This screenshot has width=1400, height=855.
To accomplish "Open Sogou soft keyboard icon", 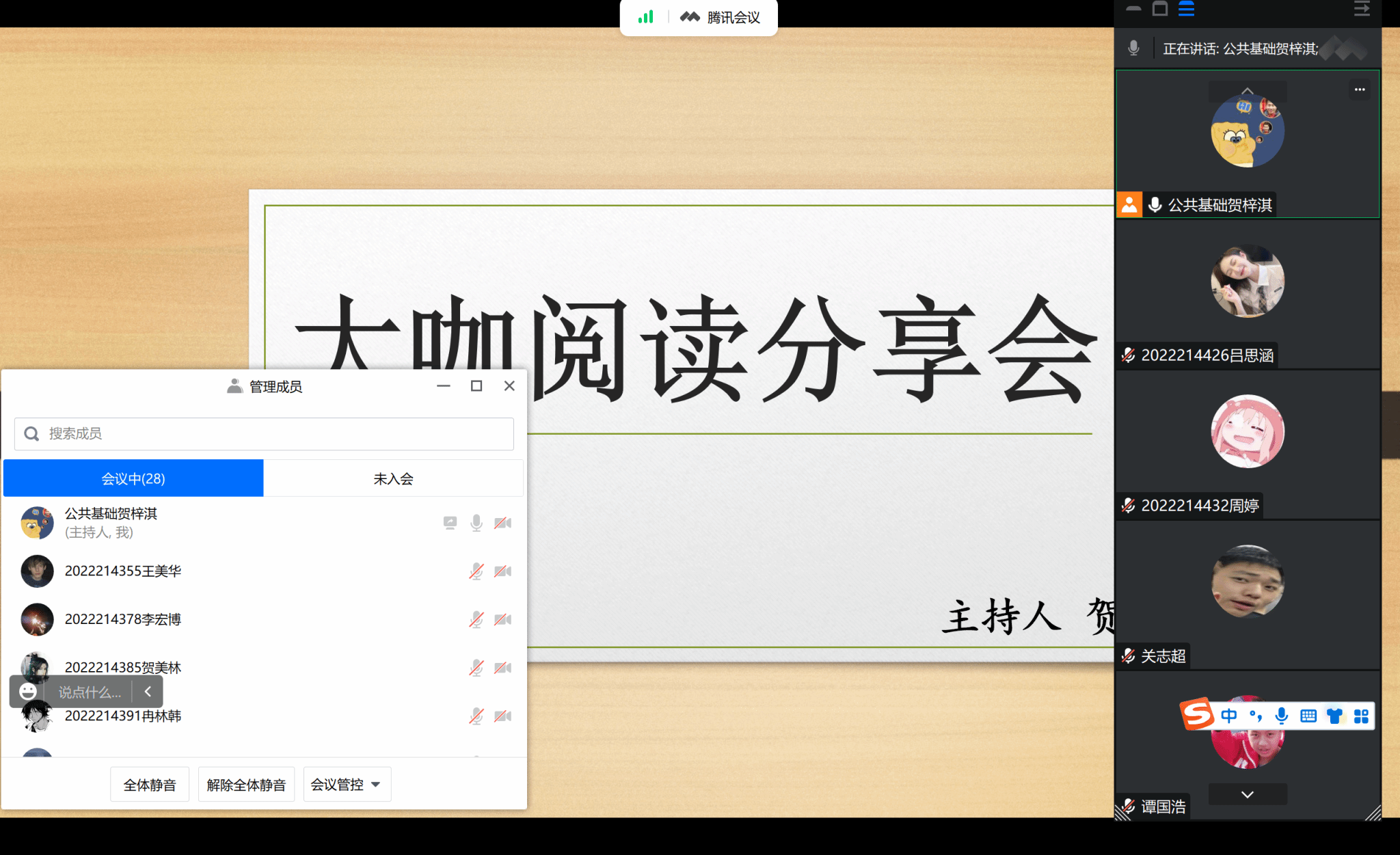I will (x=1308, y=716).
